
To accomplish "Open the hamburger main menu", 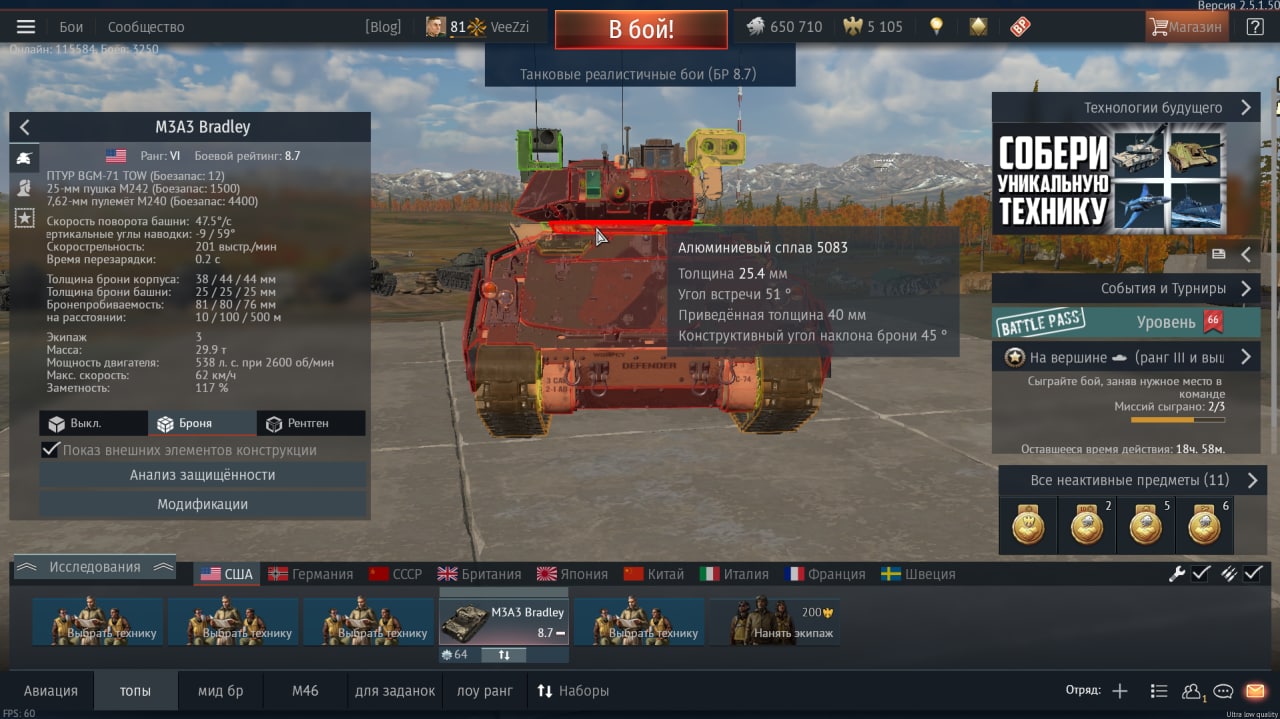I will point(26,27).
